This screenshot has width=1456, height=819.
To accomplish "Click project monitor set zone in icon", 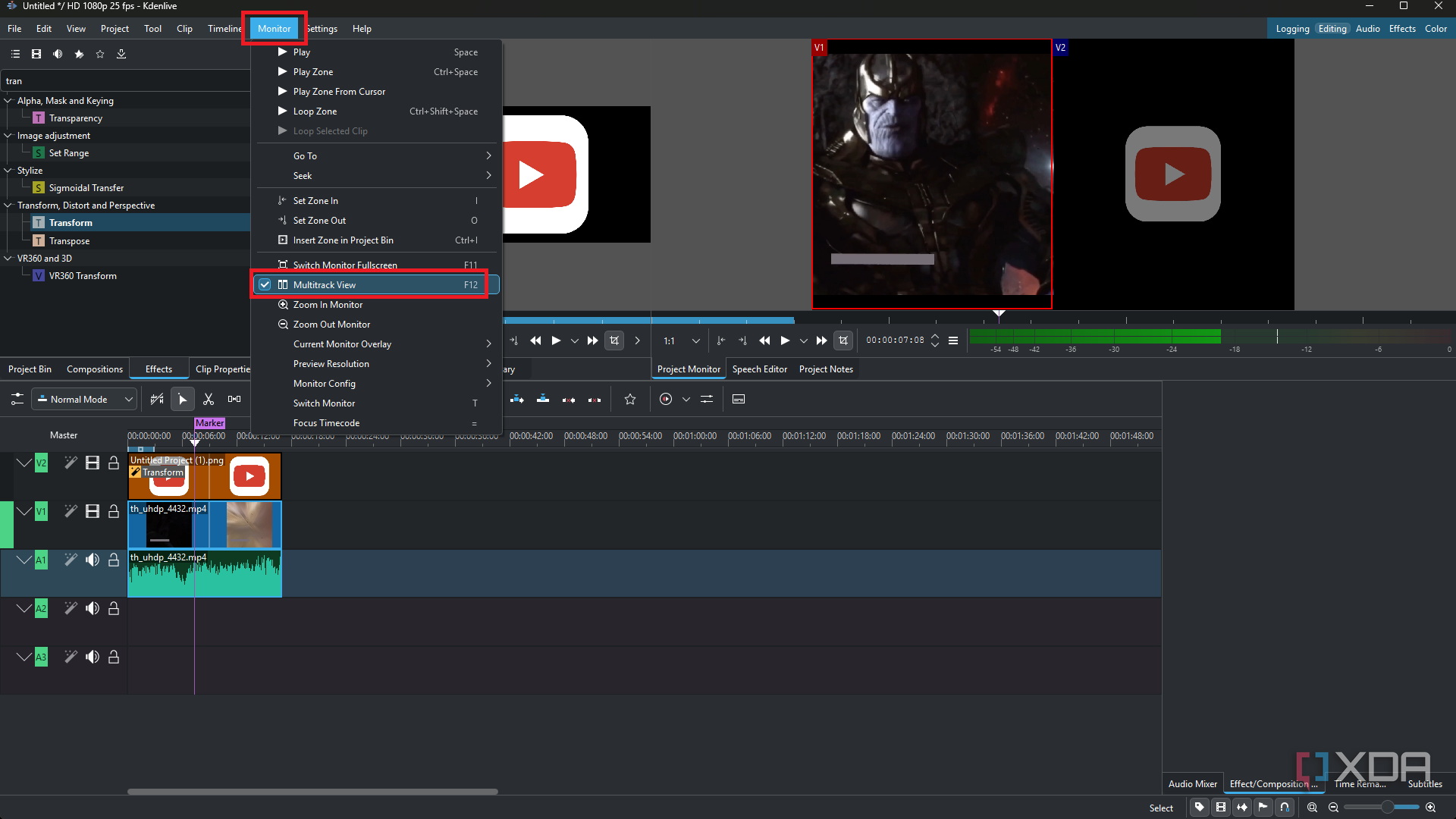I will (720, 340).
